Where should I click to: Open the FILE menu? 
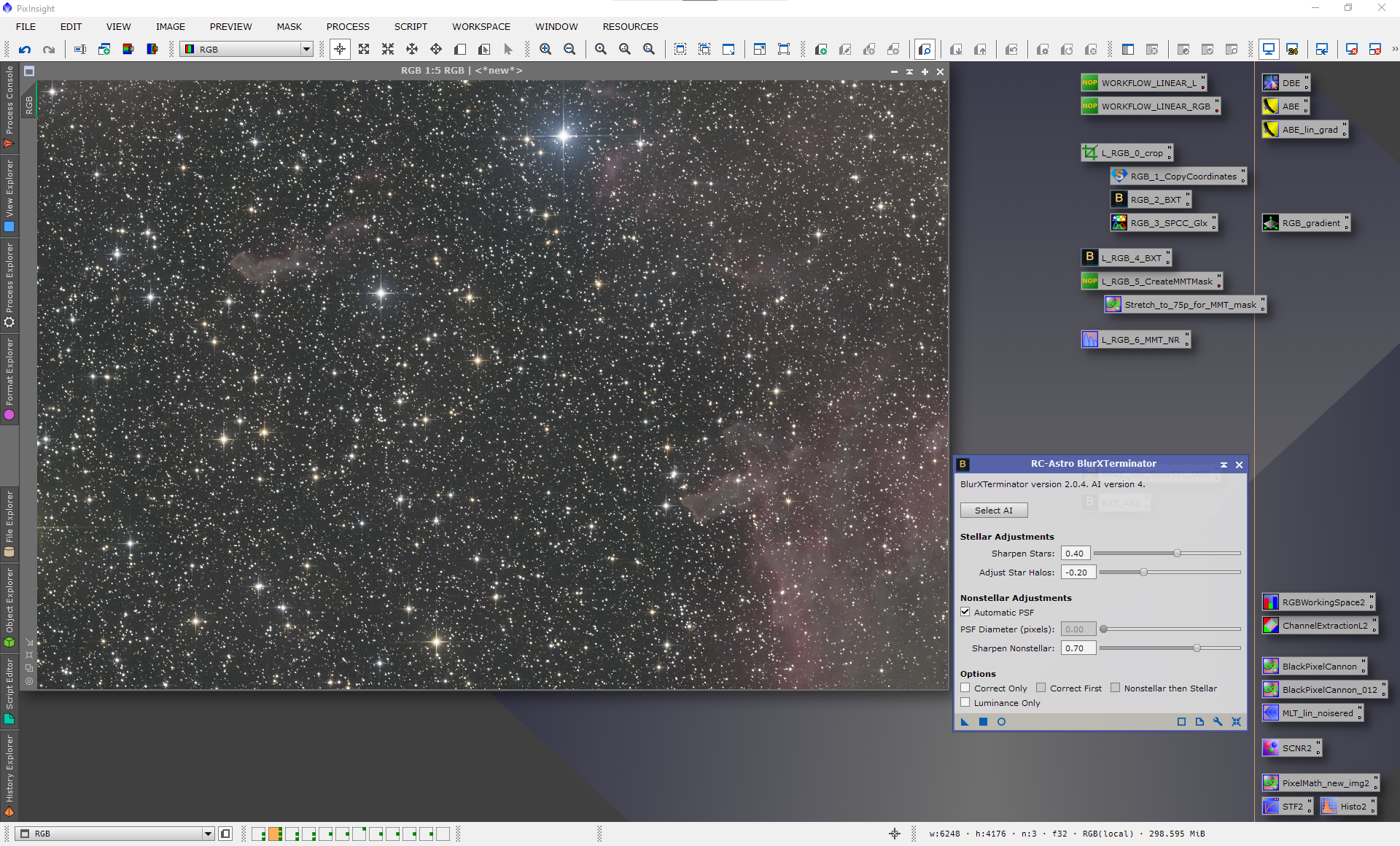point(26,26)
